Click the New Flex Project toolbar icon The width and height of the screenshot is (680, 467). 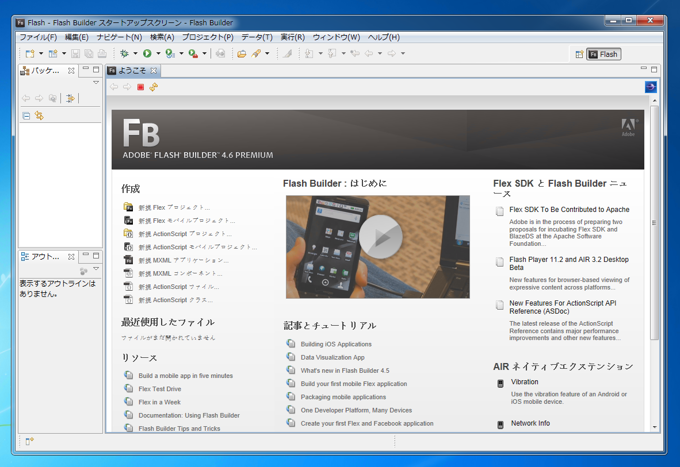tap(53, 54)
